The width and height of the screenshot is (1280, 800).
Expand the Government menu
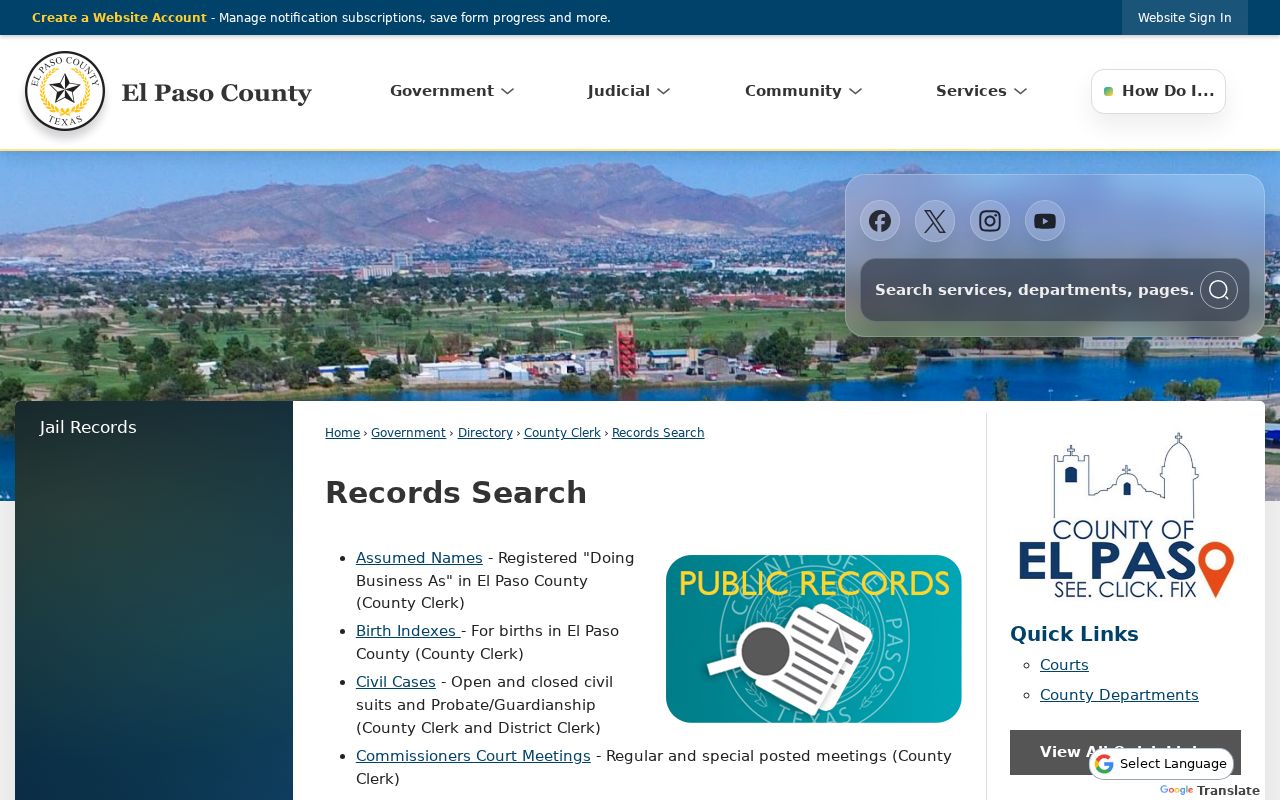pyautogui.click(x=452, y=91)
